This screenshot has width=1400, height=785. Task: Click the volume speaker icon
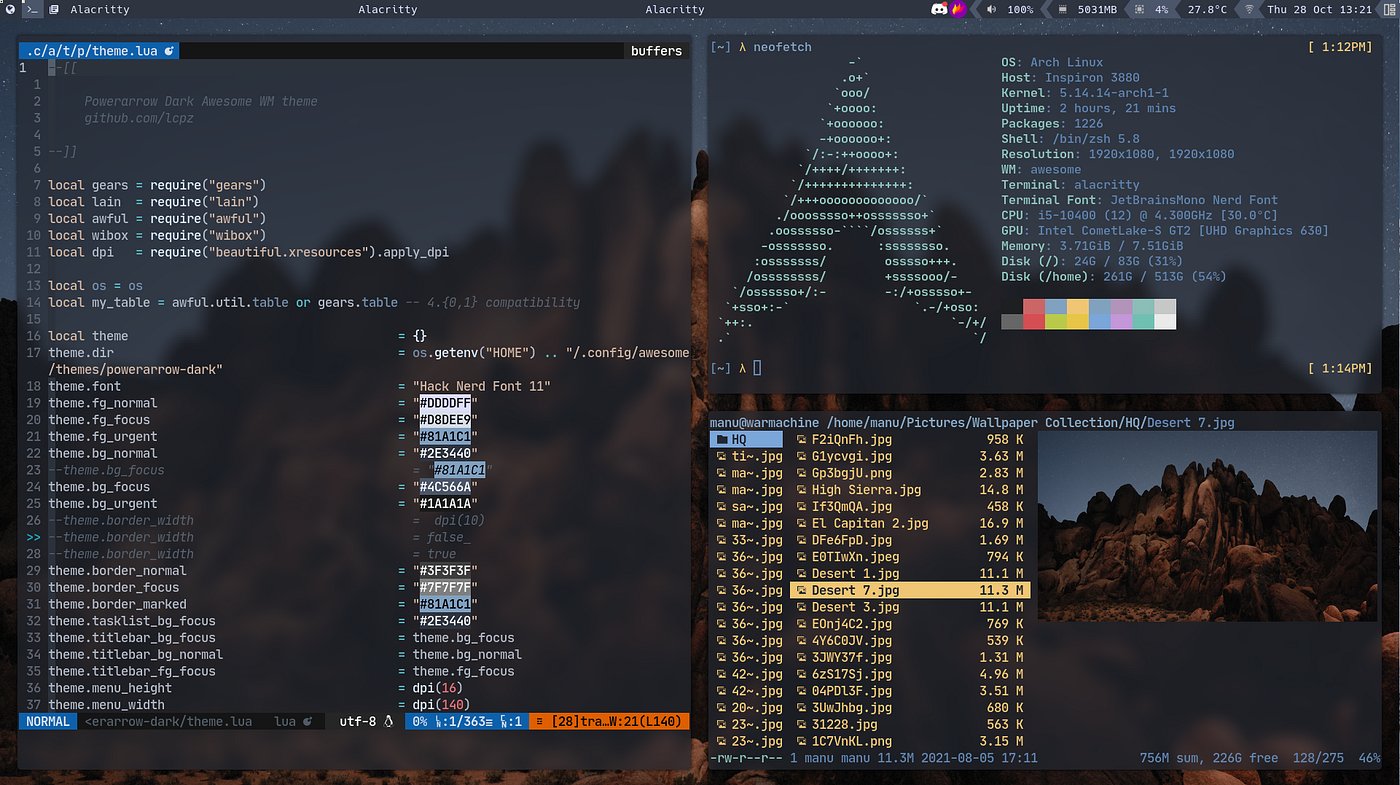tap(991, 9)
